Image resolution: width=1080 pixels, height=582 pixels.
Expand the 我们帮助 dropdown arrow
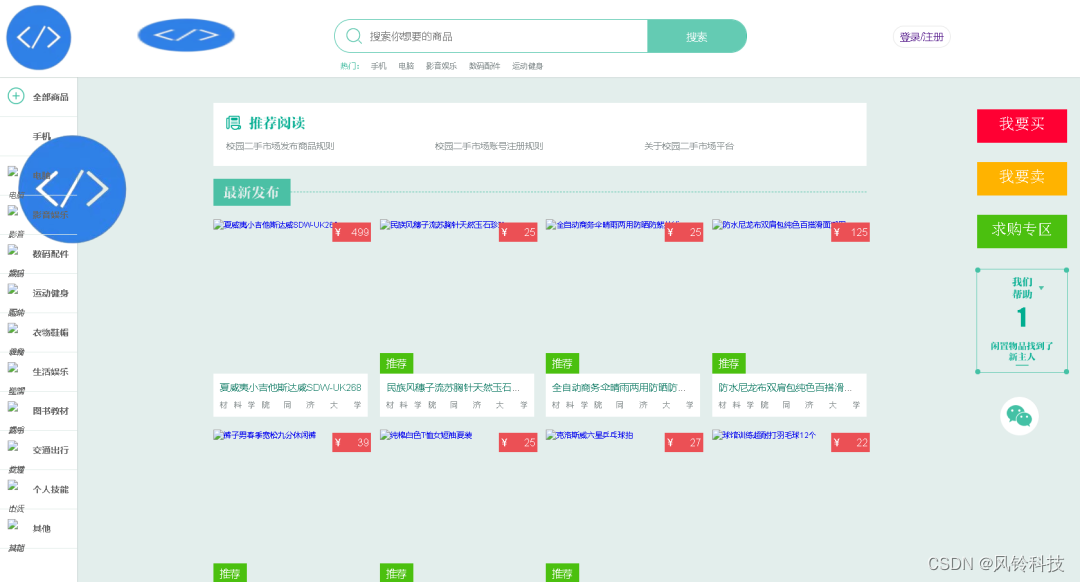coord(1041,288)
